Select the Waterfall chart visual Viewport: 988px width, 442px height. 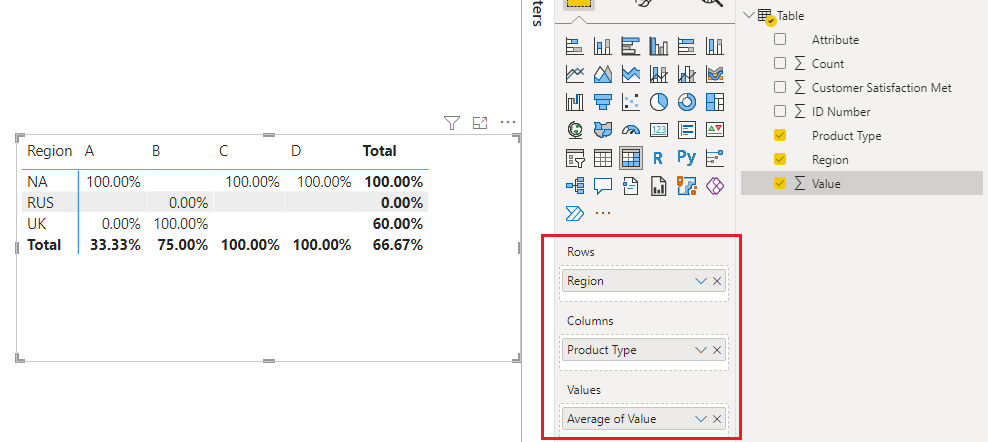(575, 102)
